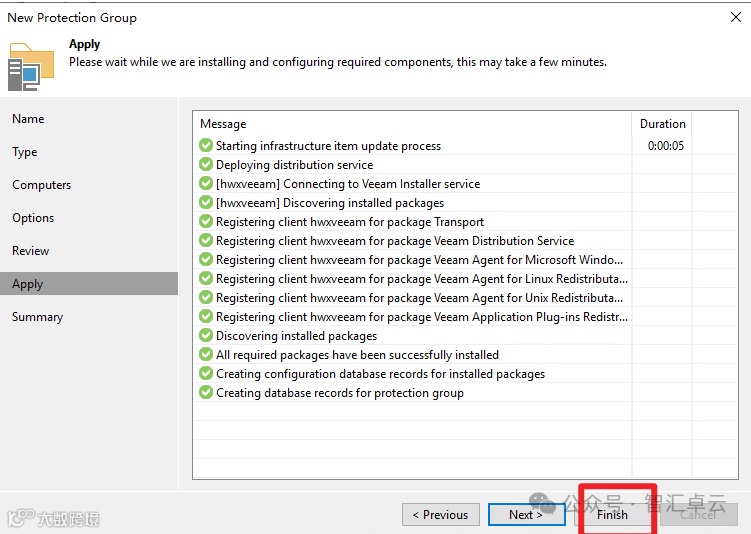
Task: Select row for Veeam Agent for Microsoft Windo...
Action: [x=420, y=260]
